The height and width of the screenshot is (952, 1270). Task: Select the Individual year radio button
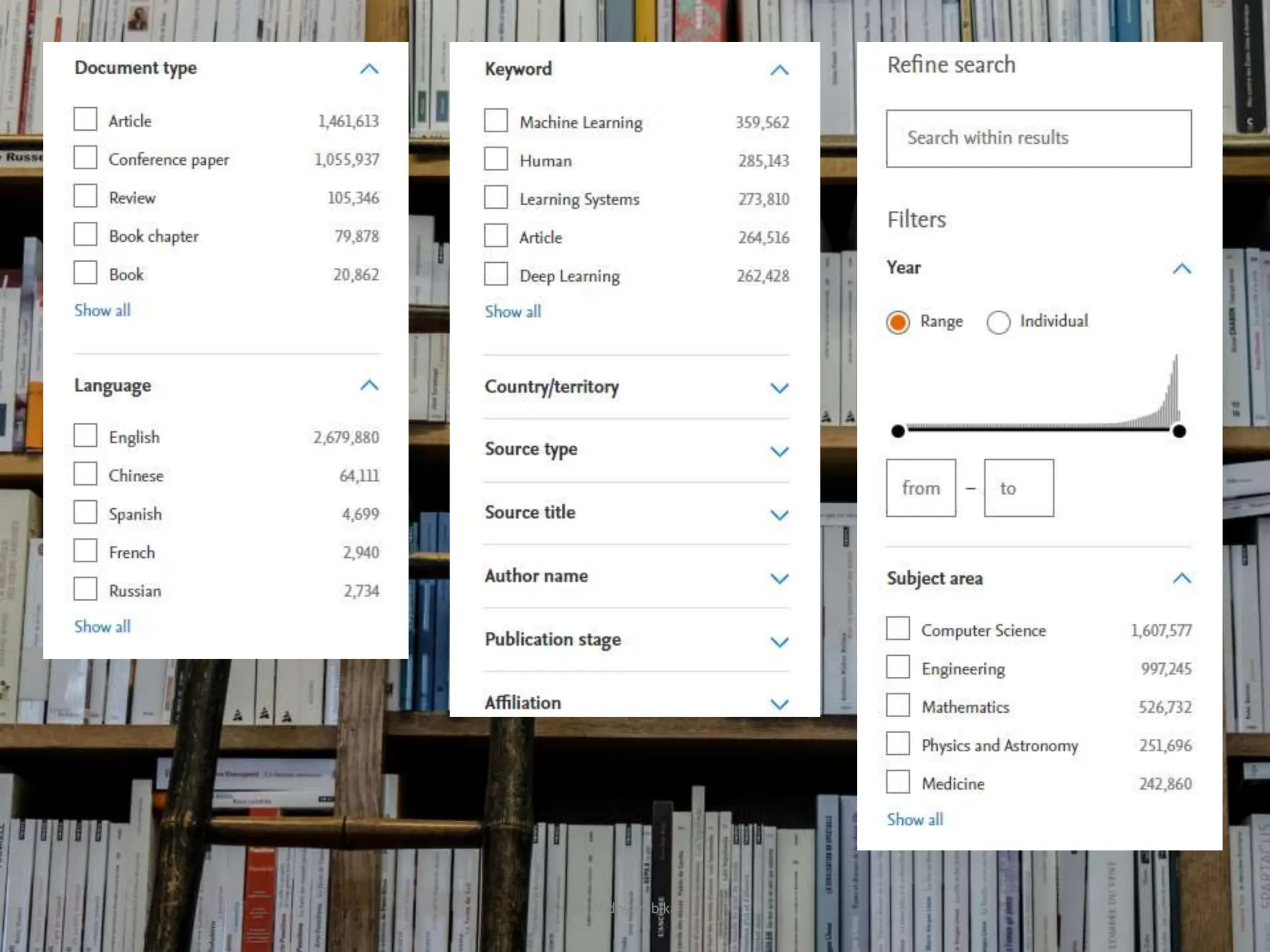998,322
